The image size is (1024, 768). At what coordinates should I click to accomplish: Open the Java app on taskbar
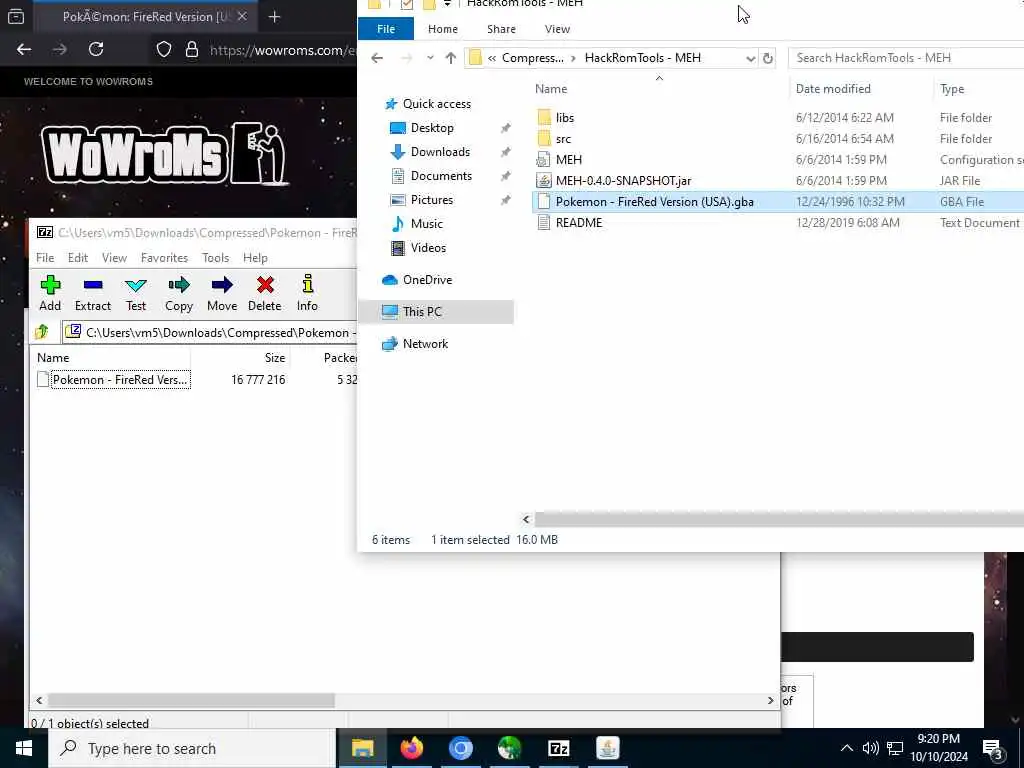pyautogui.click(x=607, y=748)
